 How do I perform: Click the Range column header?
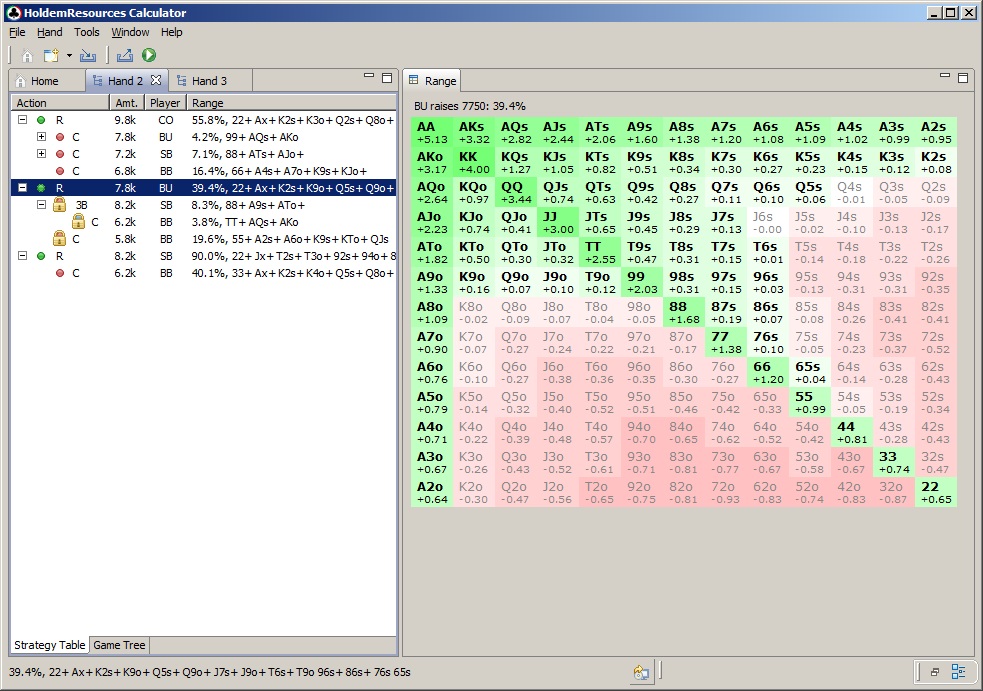coord(291,103)
